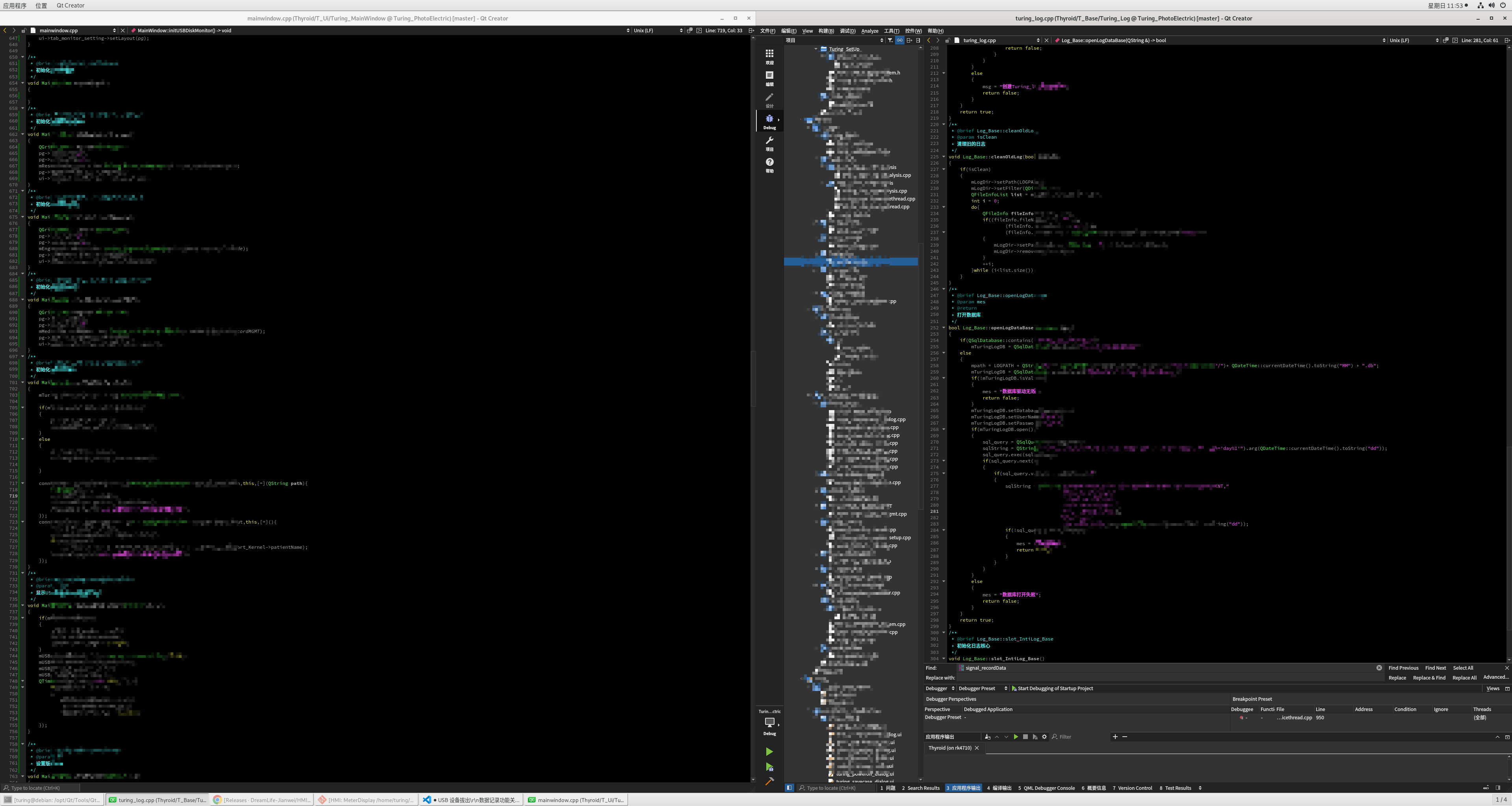Click the system volume icon

click(x=1492, y=5)
